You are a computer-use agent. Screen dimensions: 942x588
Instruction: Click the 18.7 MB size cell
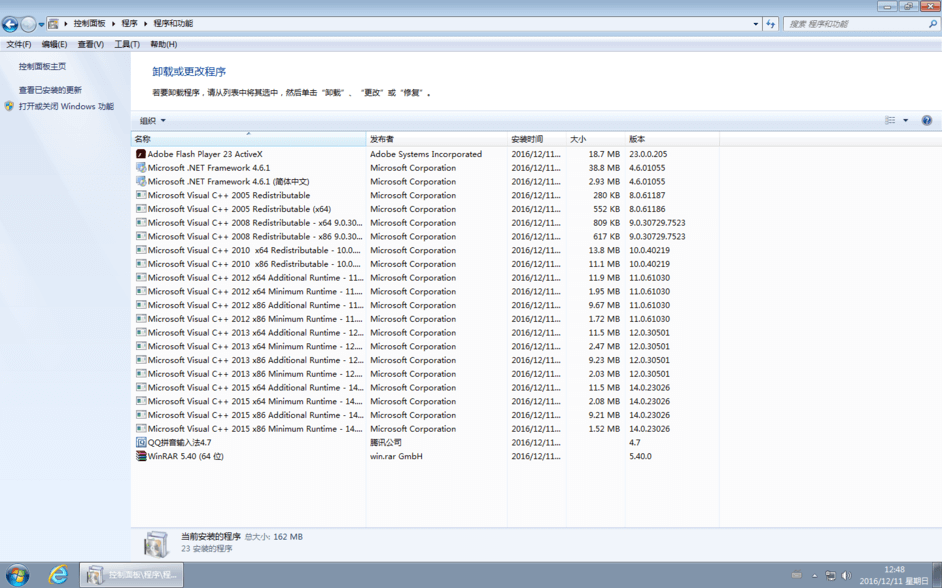[x=604, y=154]
